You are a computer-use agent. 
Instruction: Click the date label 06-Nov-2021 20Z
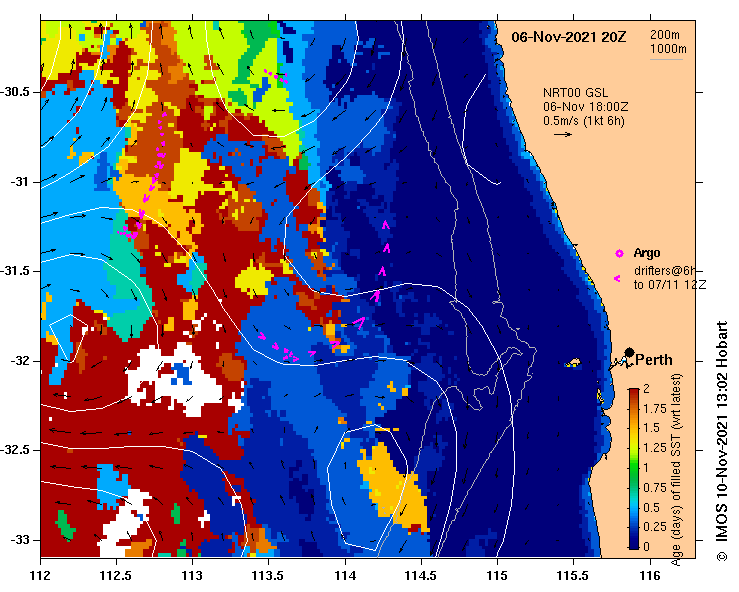coord(568,37)
